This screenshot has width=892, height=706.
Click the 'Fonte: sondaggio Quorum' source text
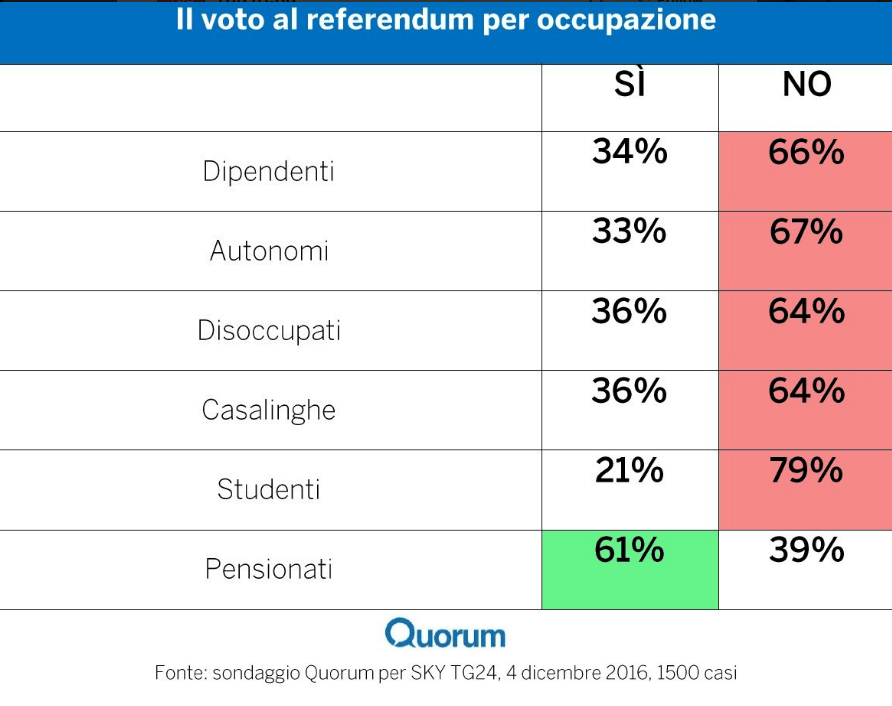pyautogui.click(x=445, y=673)
